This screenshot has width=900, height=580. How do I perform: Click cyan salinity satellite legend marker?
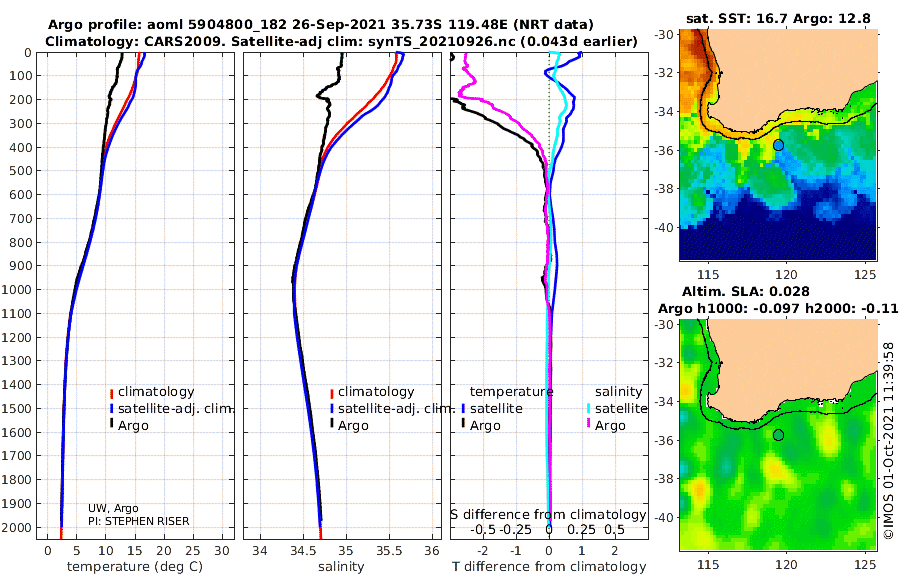pos(588,409)
